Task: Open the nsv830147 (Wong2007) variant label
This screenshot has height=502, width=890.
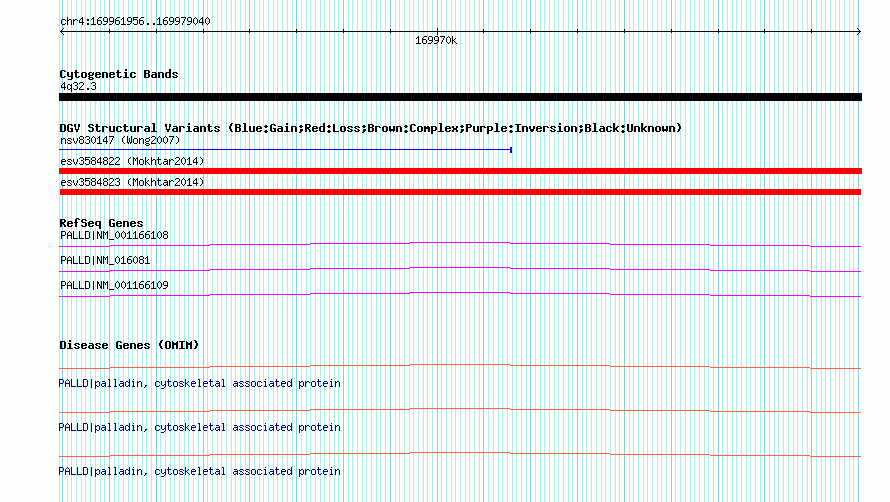Action: pos(120,140)
